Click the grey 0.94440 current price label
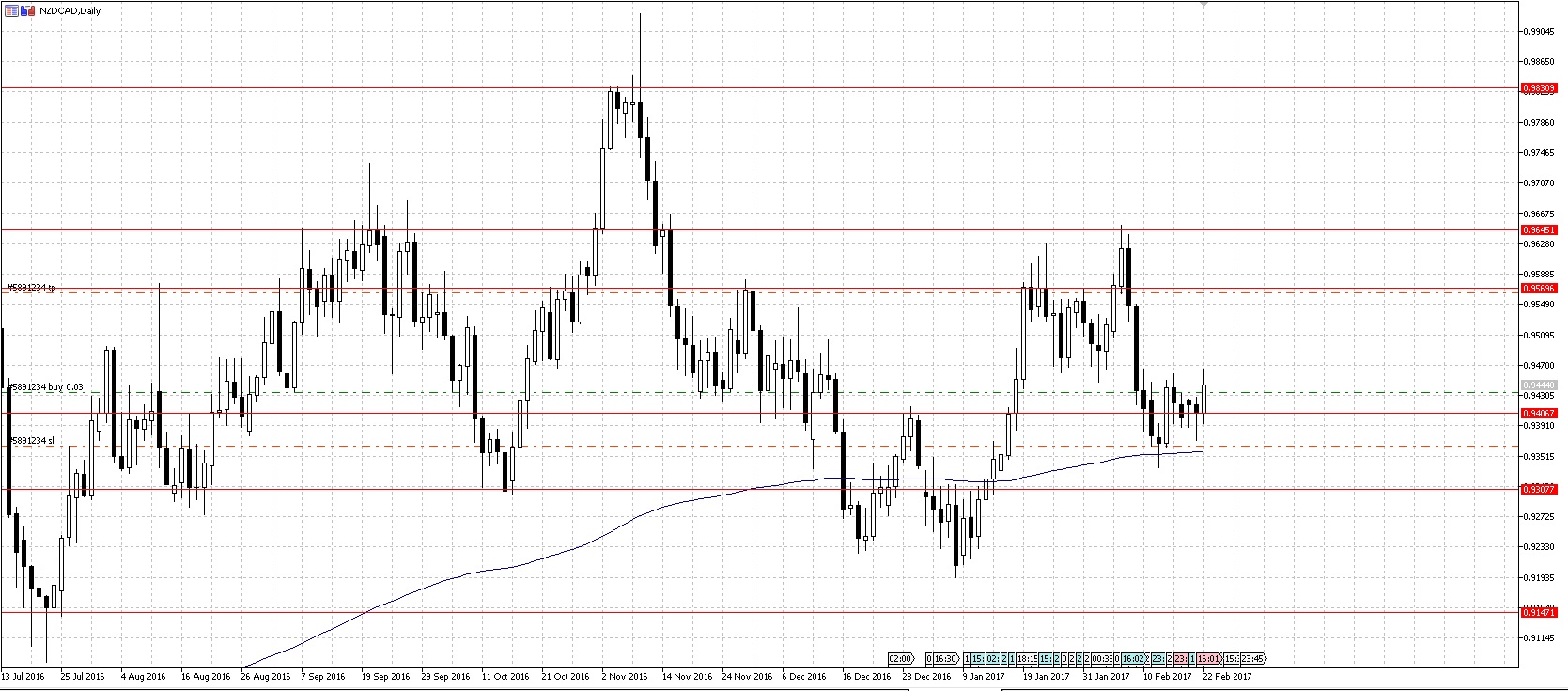 1538,385
